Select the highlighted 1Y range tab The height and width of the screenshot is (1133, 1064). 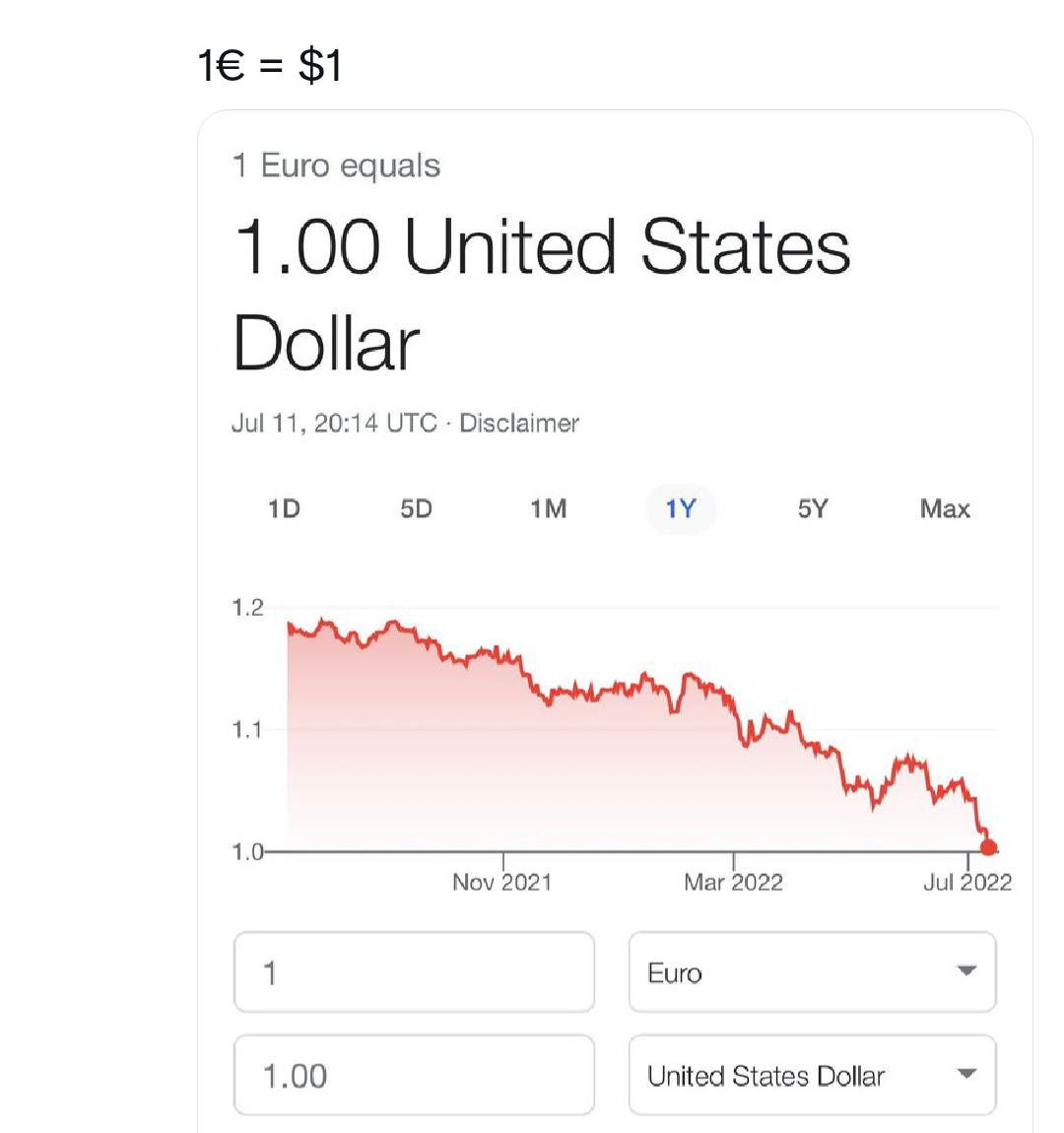680,509
